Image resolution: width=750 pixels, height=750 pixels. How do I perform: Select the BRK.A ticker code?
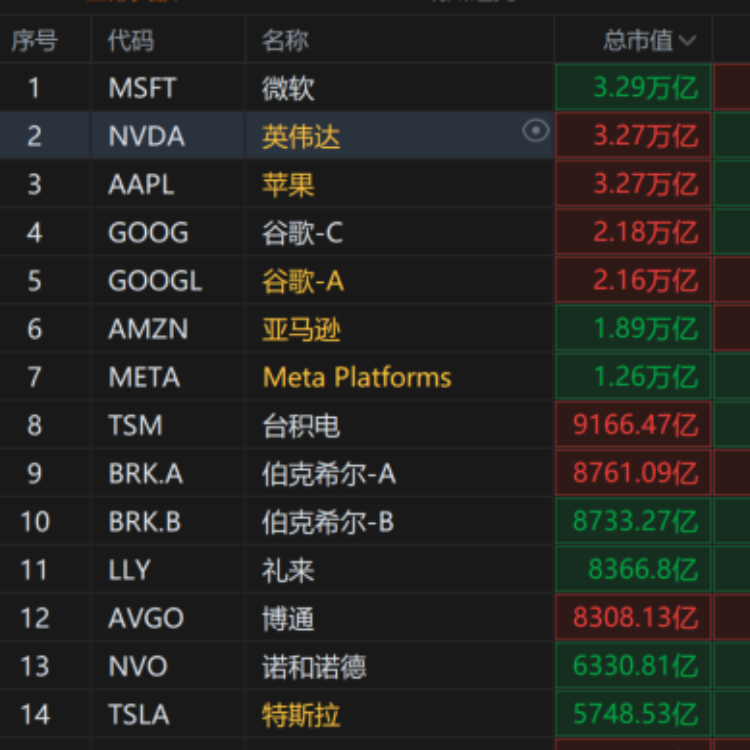145,473
